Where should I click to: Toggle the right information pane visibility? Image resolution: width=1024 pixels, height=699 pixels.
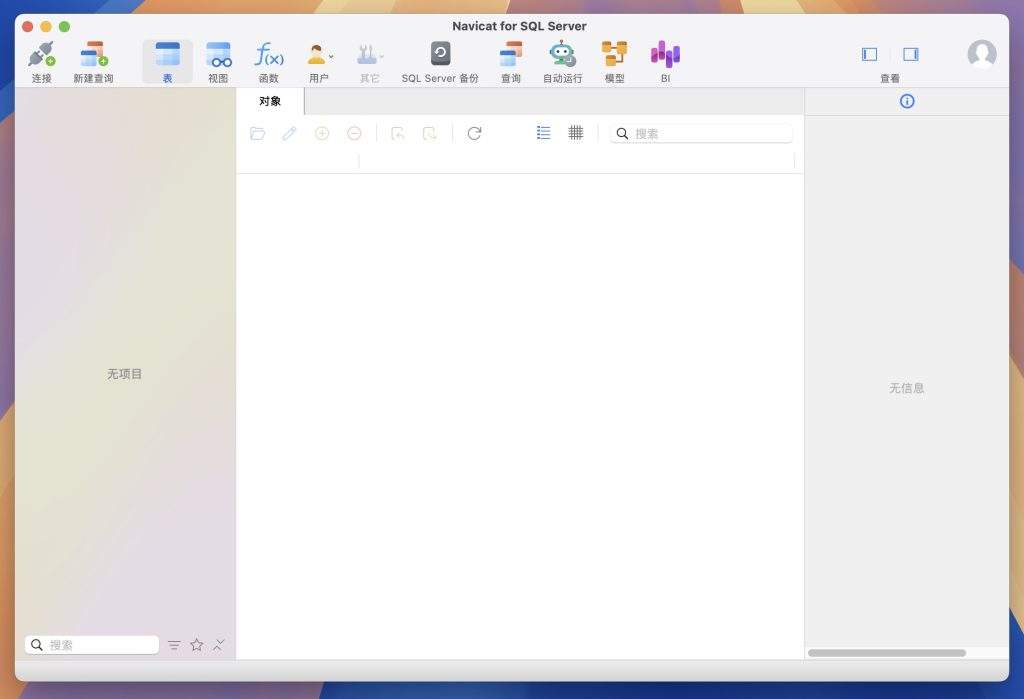click(910, 55)
